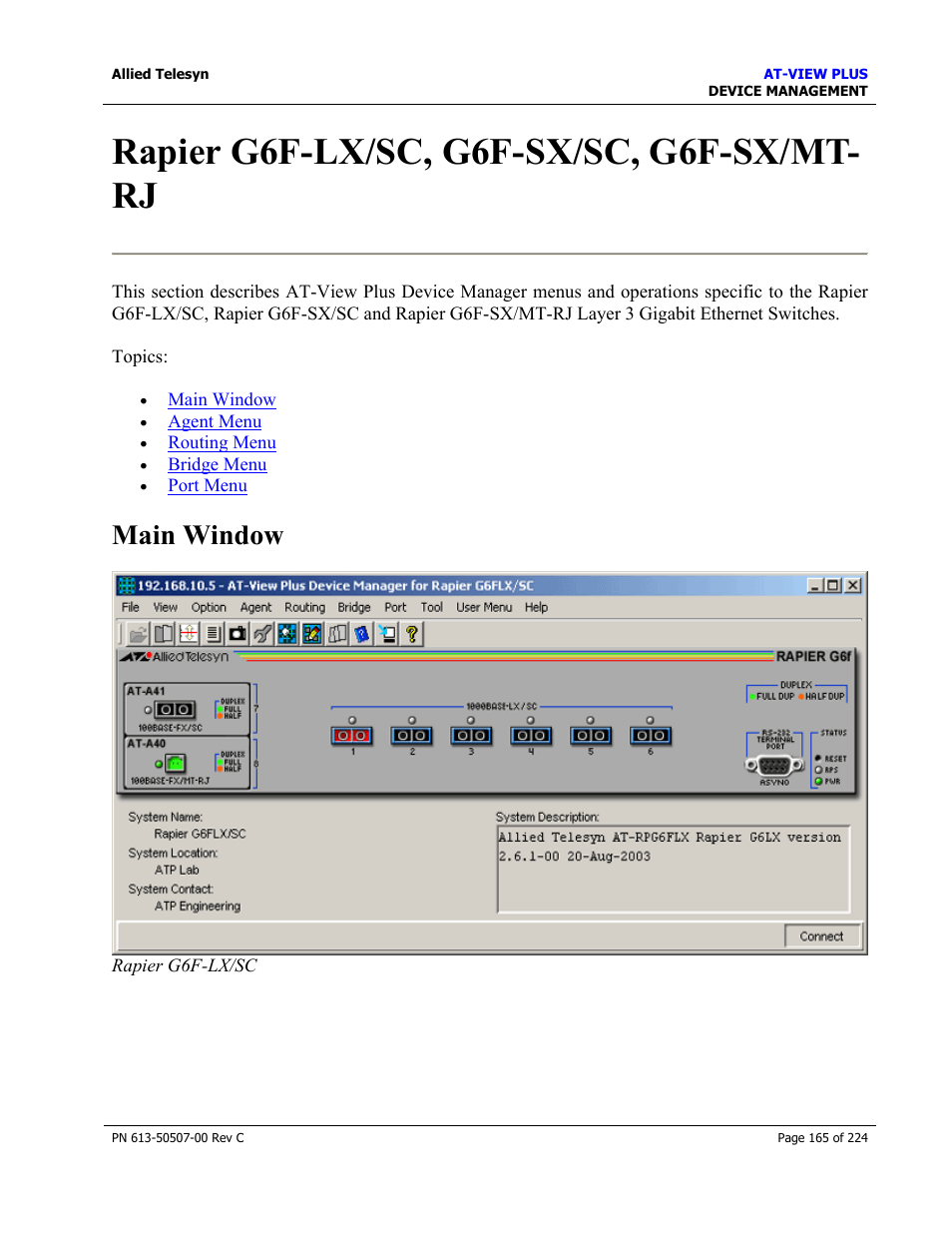Follow the Bridge Menu topic link
The height and width of the screenshot is (1233, 952).
(x=218, y=464)
